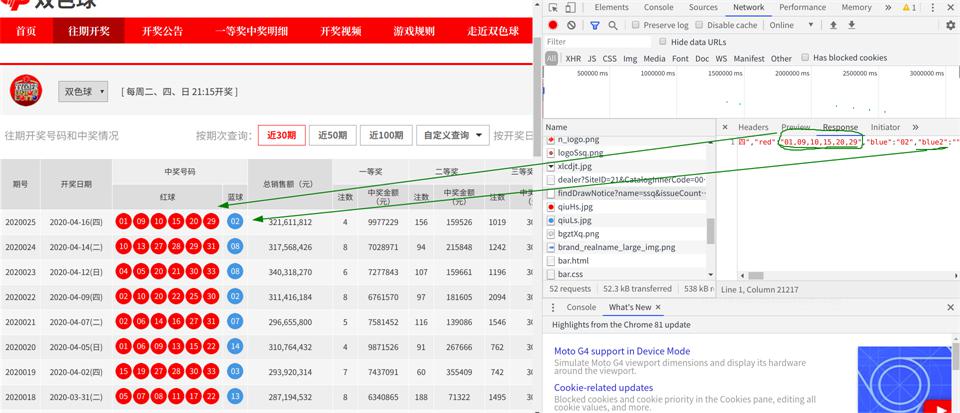Select the brand_realname_large_img.png request
Screen dimensions: 960x413
click(626, 248)
